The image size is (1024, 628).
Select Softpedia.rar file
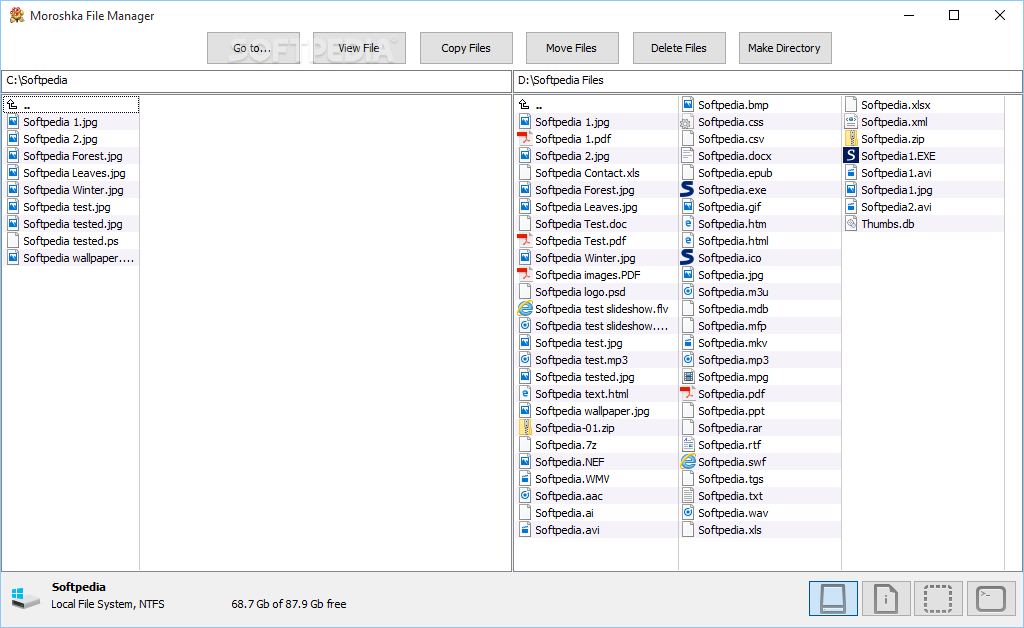coord(760,428)
